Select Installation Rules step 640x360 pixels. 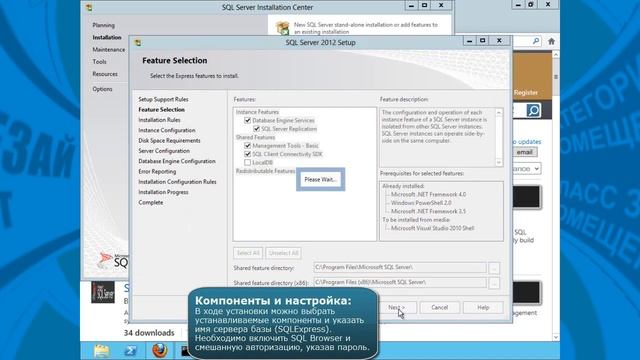click(x=159, y=120)
